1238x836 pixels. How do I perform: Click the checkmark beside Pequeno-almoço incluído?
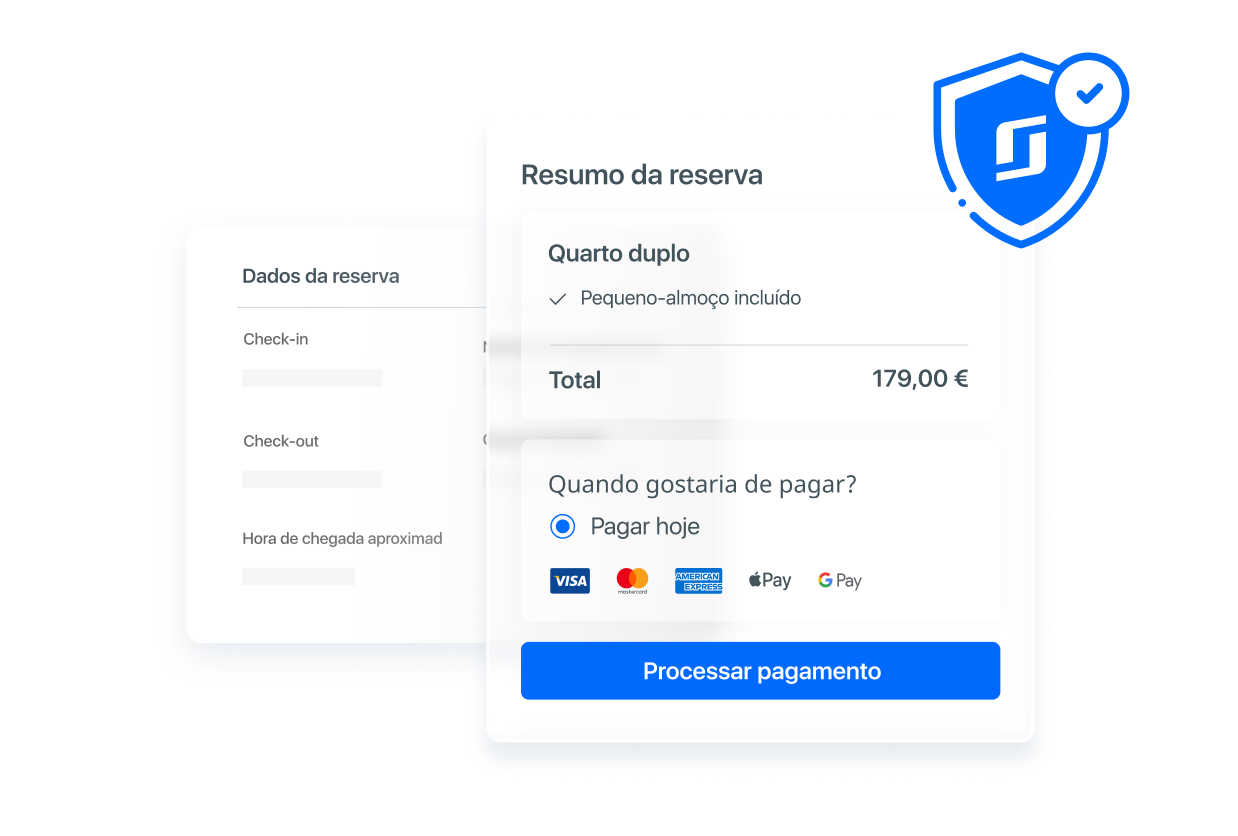point(558,299)
